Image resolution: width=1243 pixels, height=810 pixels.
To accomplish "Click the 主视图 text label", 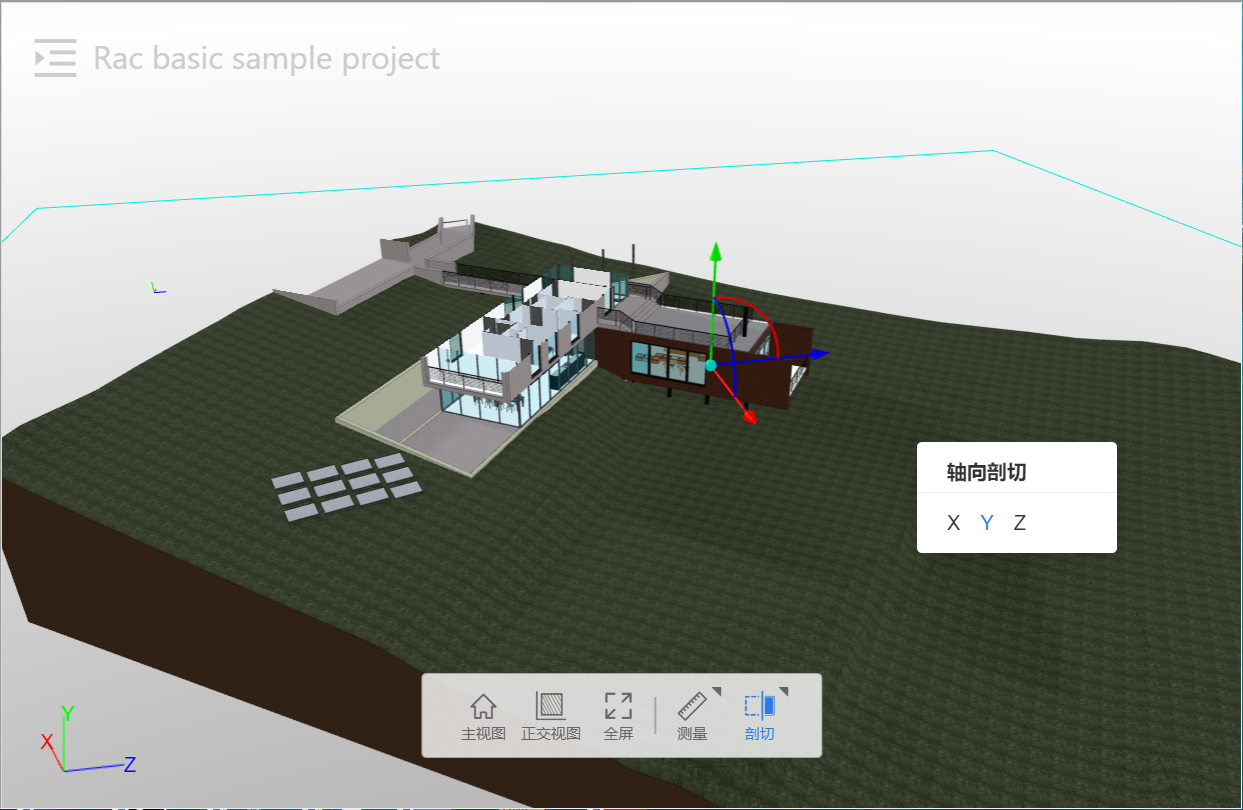I will point(483,734).
